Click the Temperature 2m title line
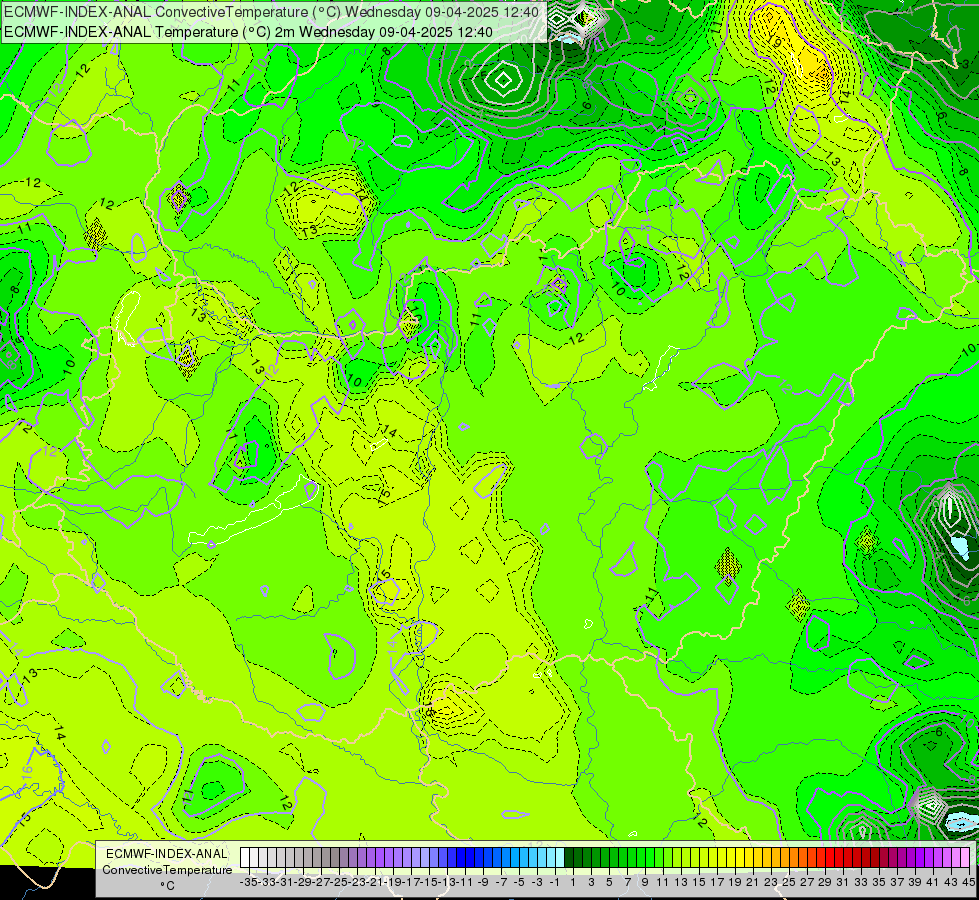Viewport: 979px width, 900px height. click(248, 32)
